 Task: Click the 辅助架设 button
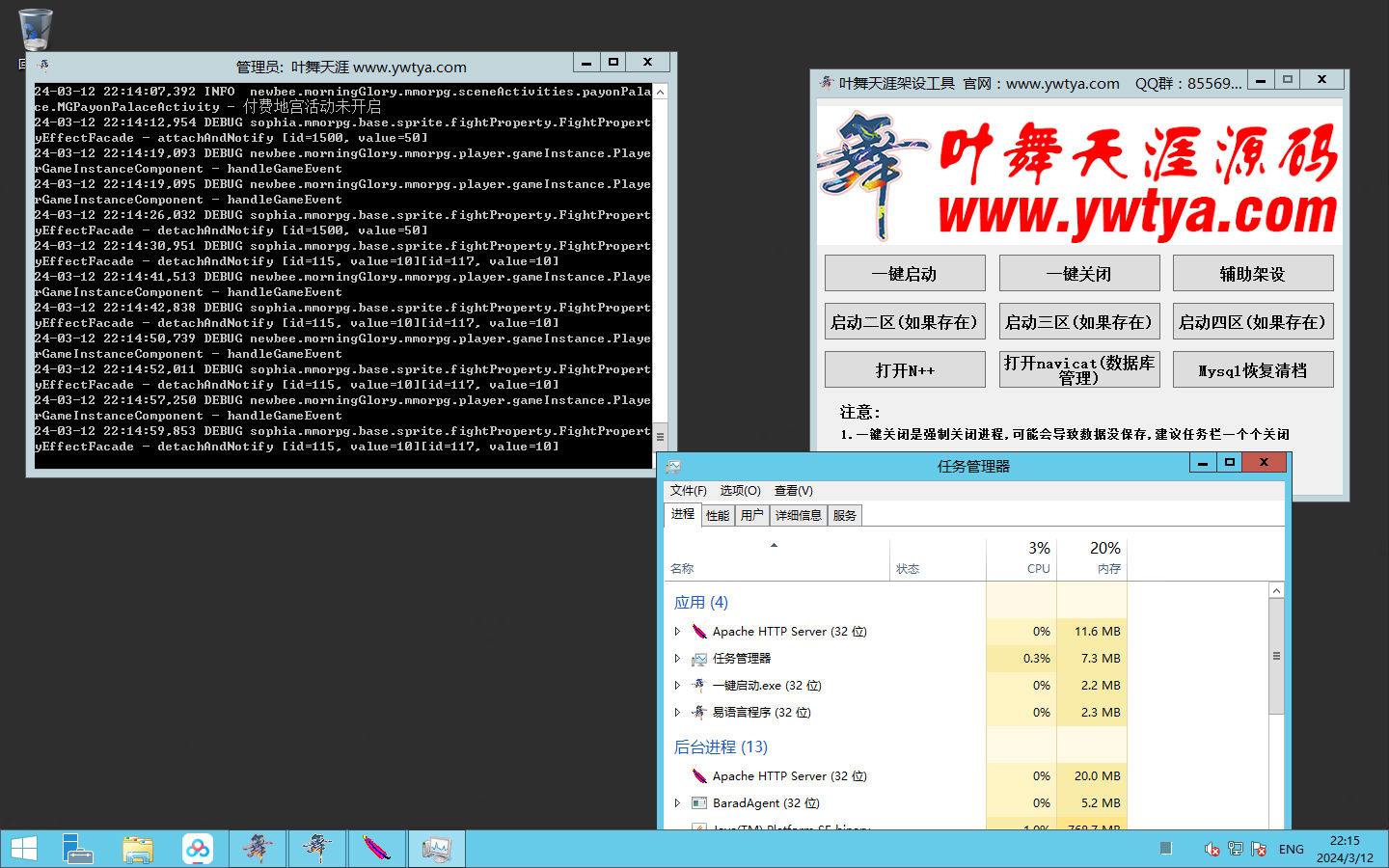(x=1253, y=273)
